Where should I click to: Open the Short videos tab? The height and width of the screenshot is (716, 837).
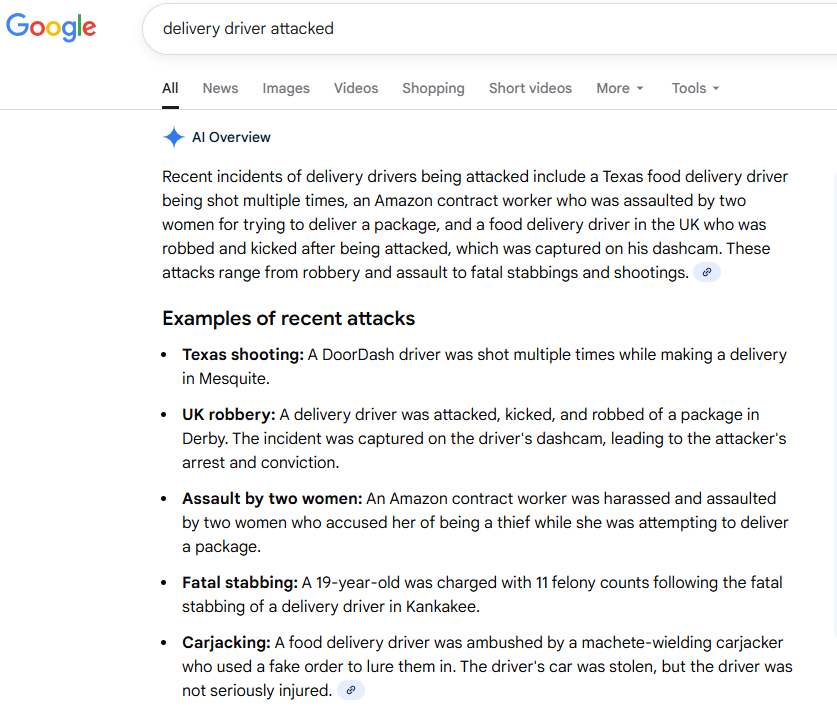pyautogui.click(x=530, y=88)
